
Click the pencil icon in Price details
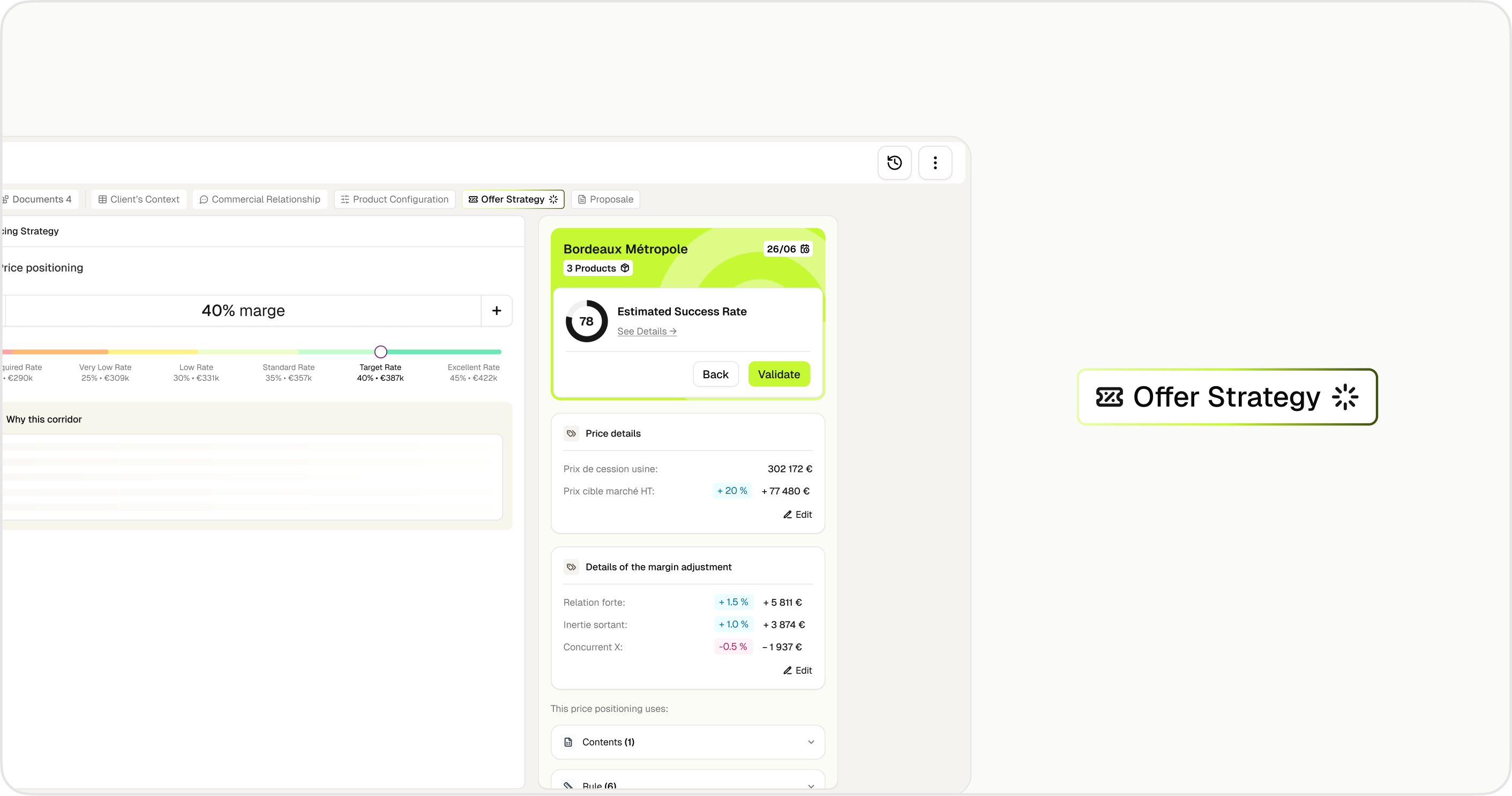click(x=788, y=515)
